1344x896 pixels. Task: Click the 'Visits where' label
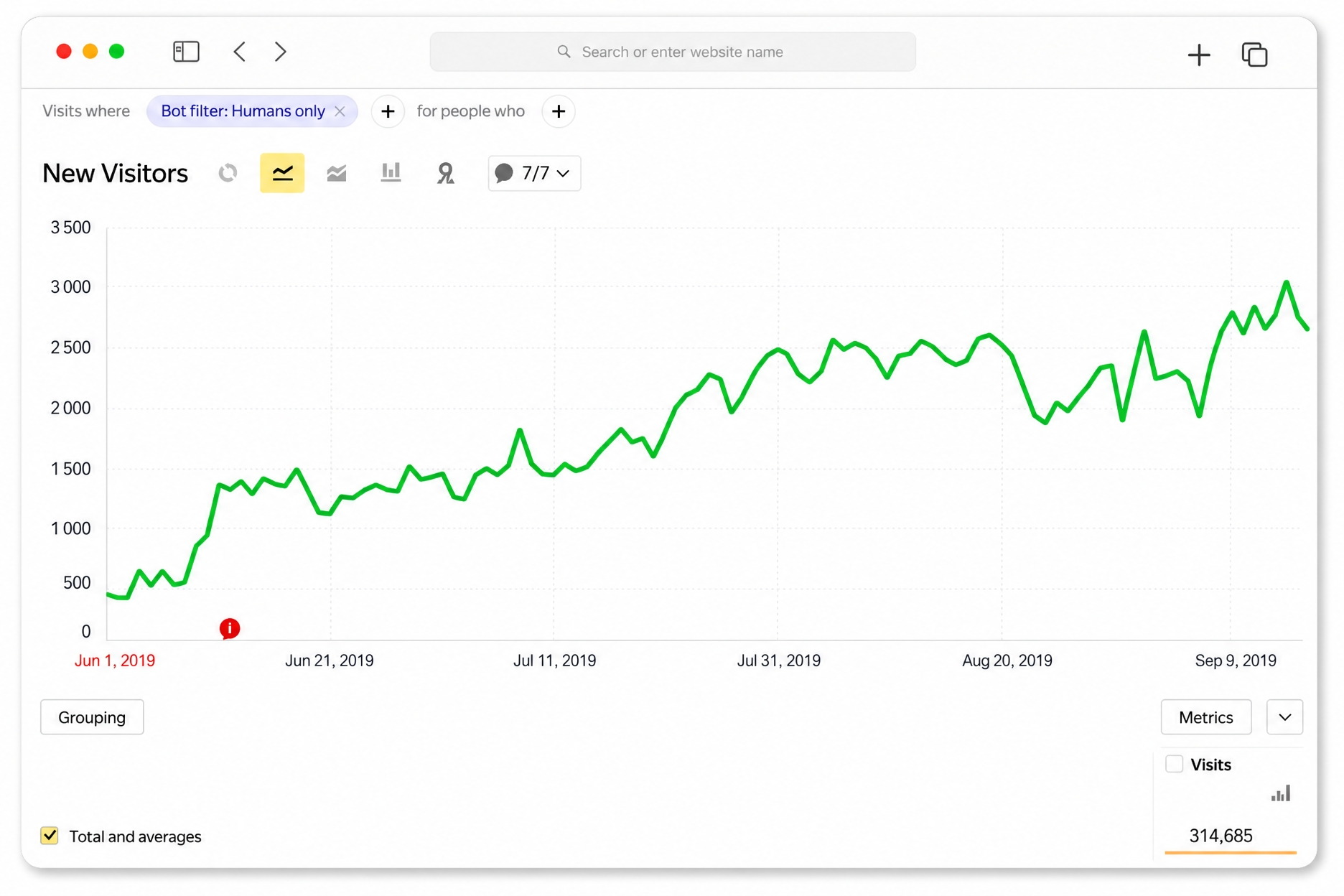(x=86, y=111)
